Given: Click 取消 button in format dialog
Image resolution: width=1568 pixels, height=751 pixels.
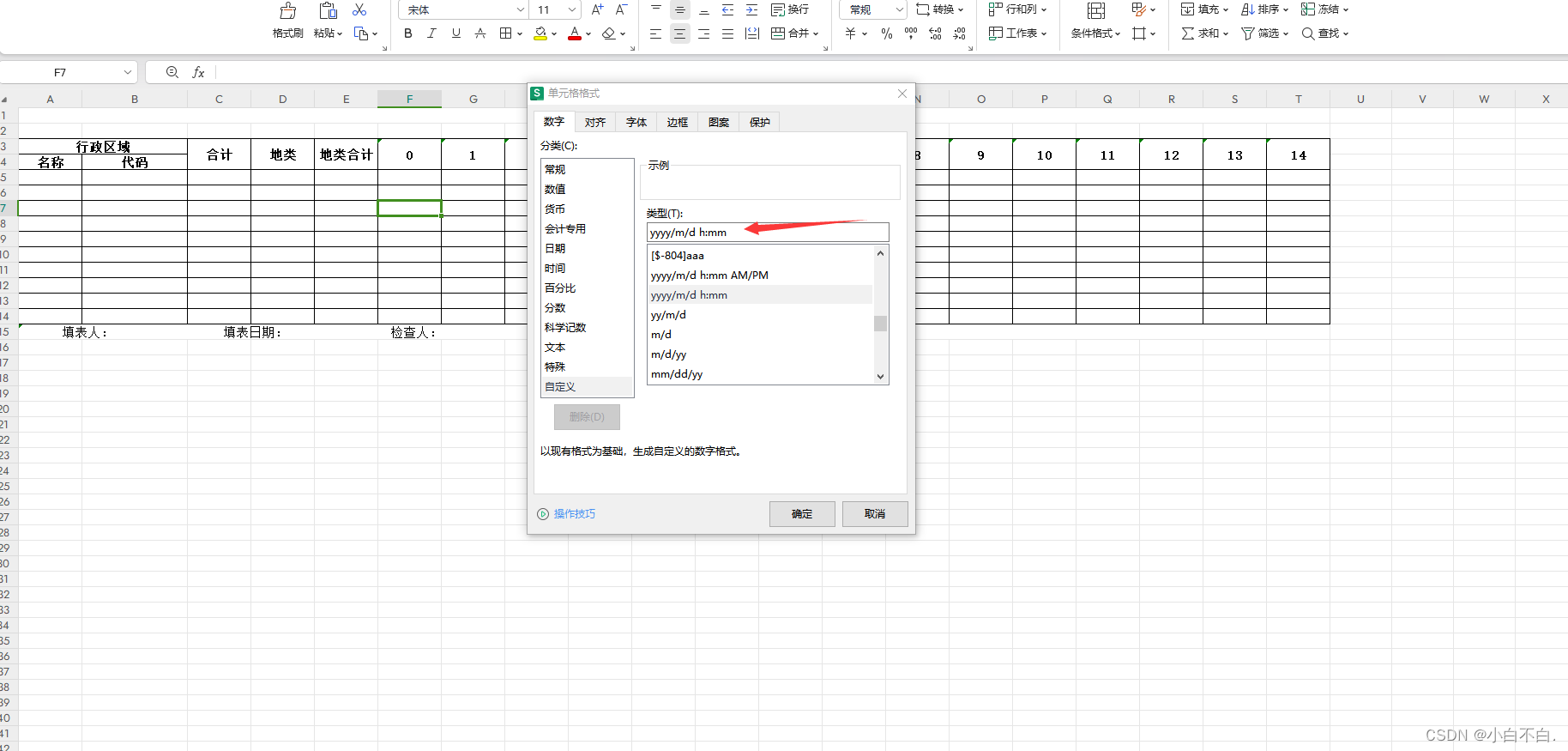Looking at the screenshot, I should click(x=875, y=514).
